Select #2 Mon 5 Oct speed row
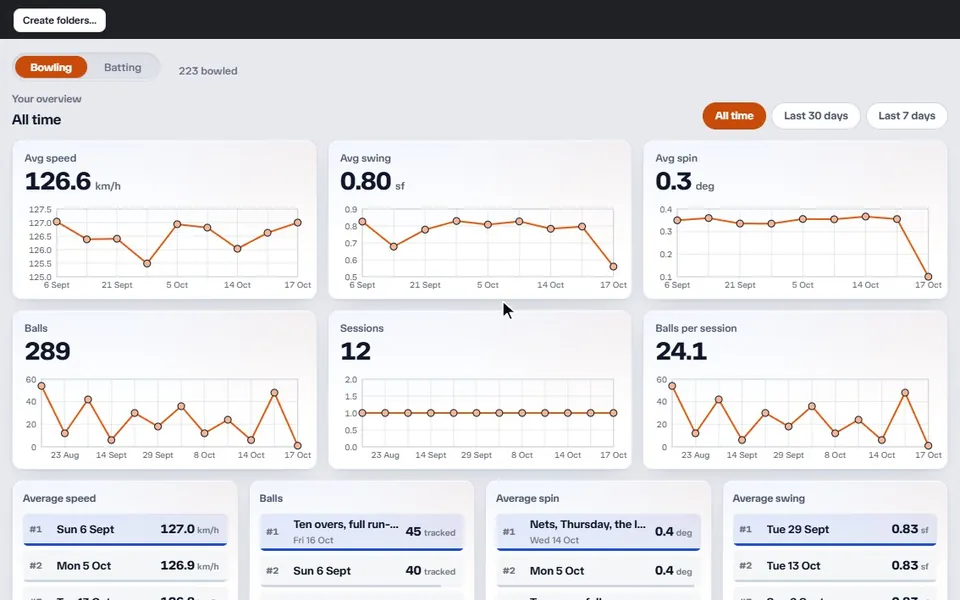 (x=125, y=566)
